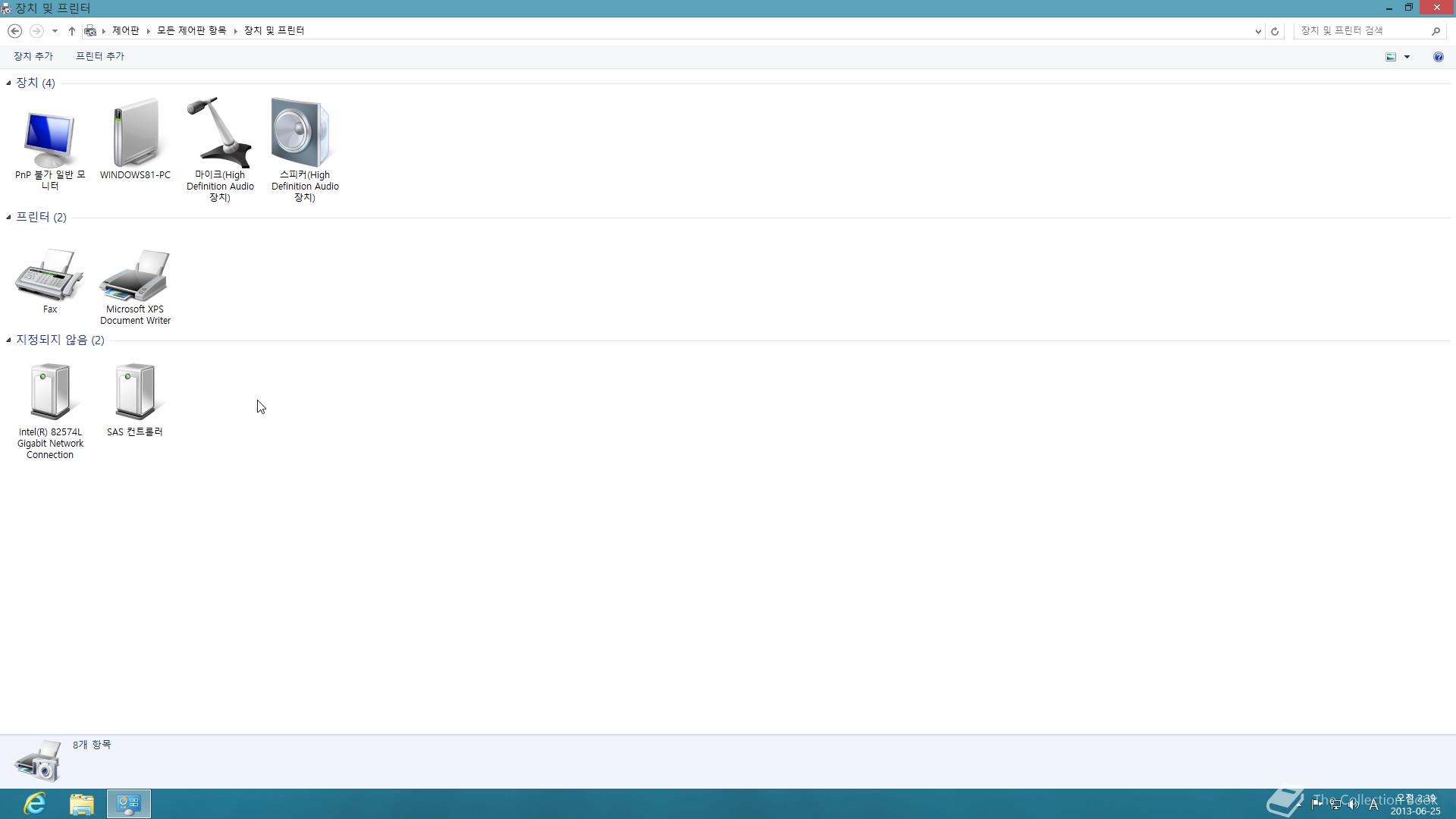Screen dimensions: 1456x819
Task: Click the 프린터 추가 toolbar command
Action: click(x=100, y=56)
